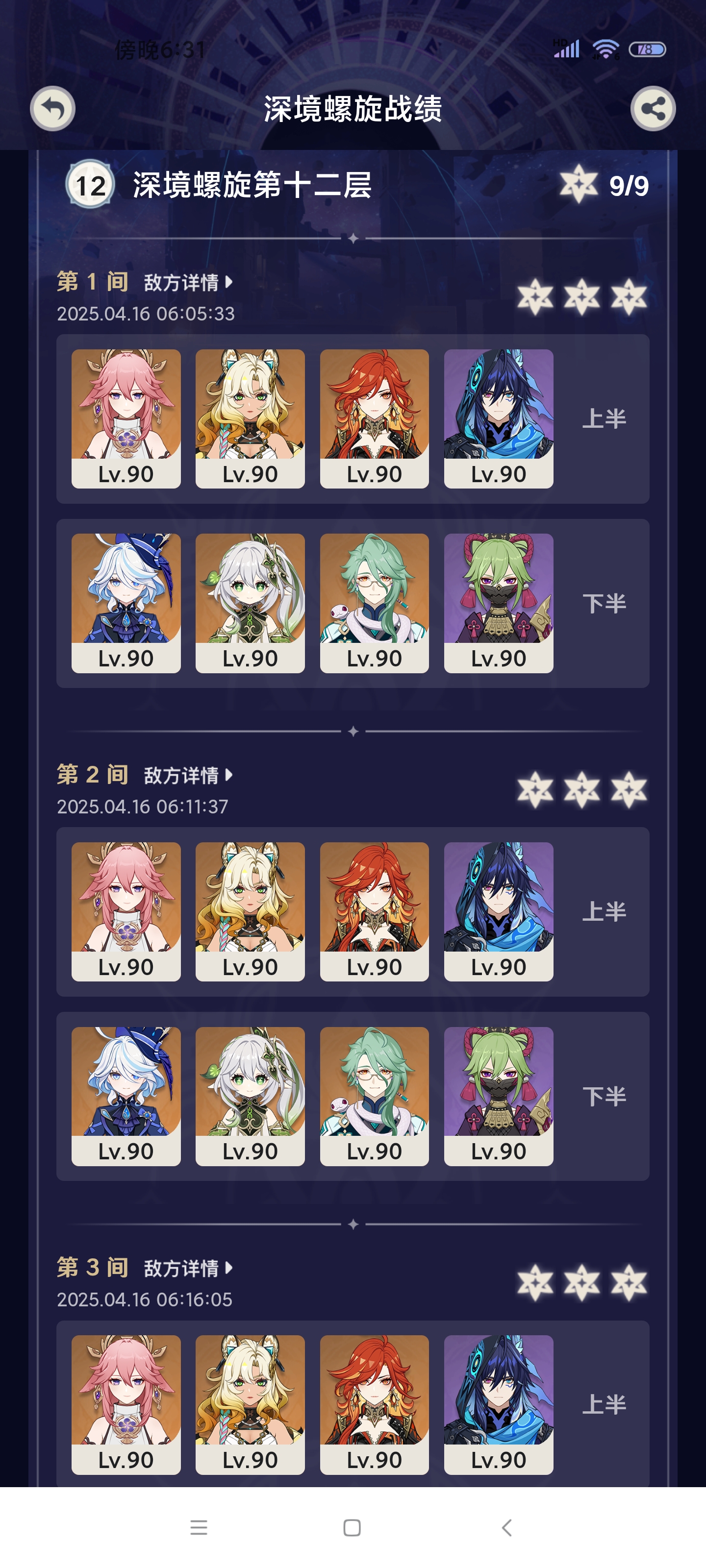706x1568 pixels.
Task: Tap the Android home square icon
Action: point(352,1527)
